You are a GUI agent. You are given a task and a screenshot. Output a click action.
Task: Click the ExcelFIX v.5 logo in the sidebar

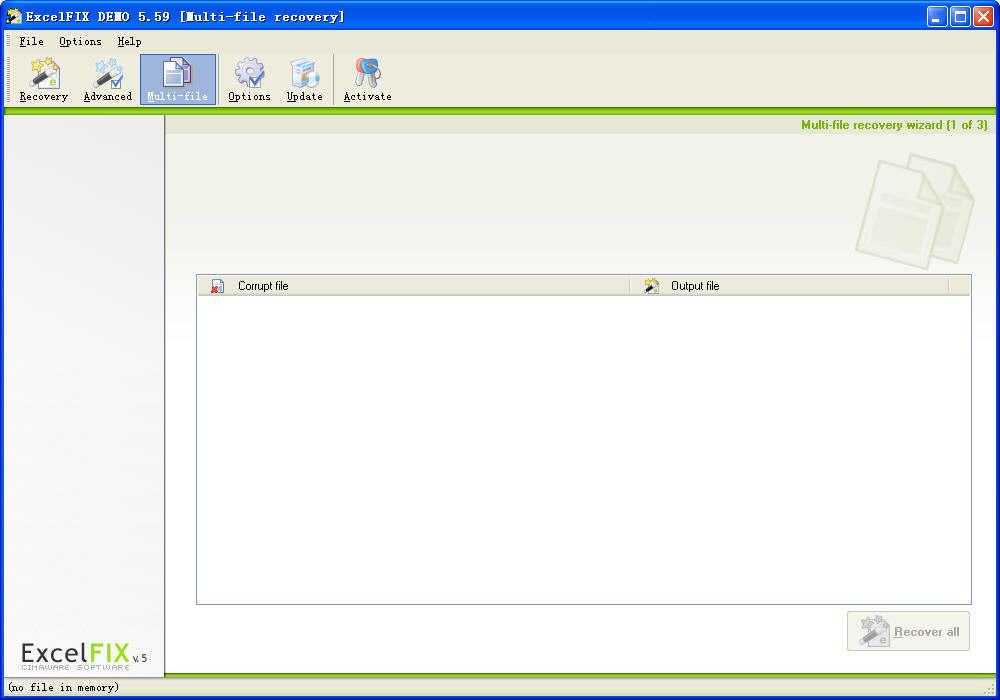point(84,655)
